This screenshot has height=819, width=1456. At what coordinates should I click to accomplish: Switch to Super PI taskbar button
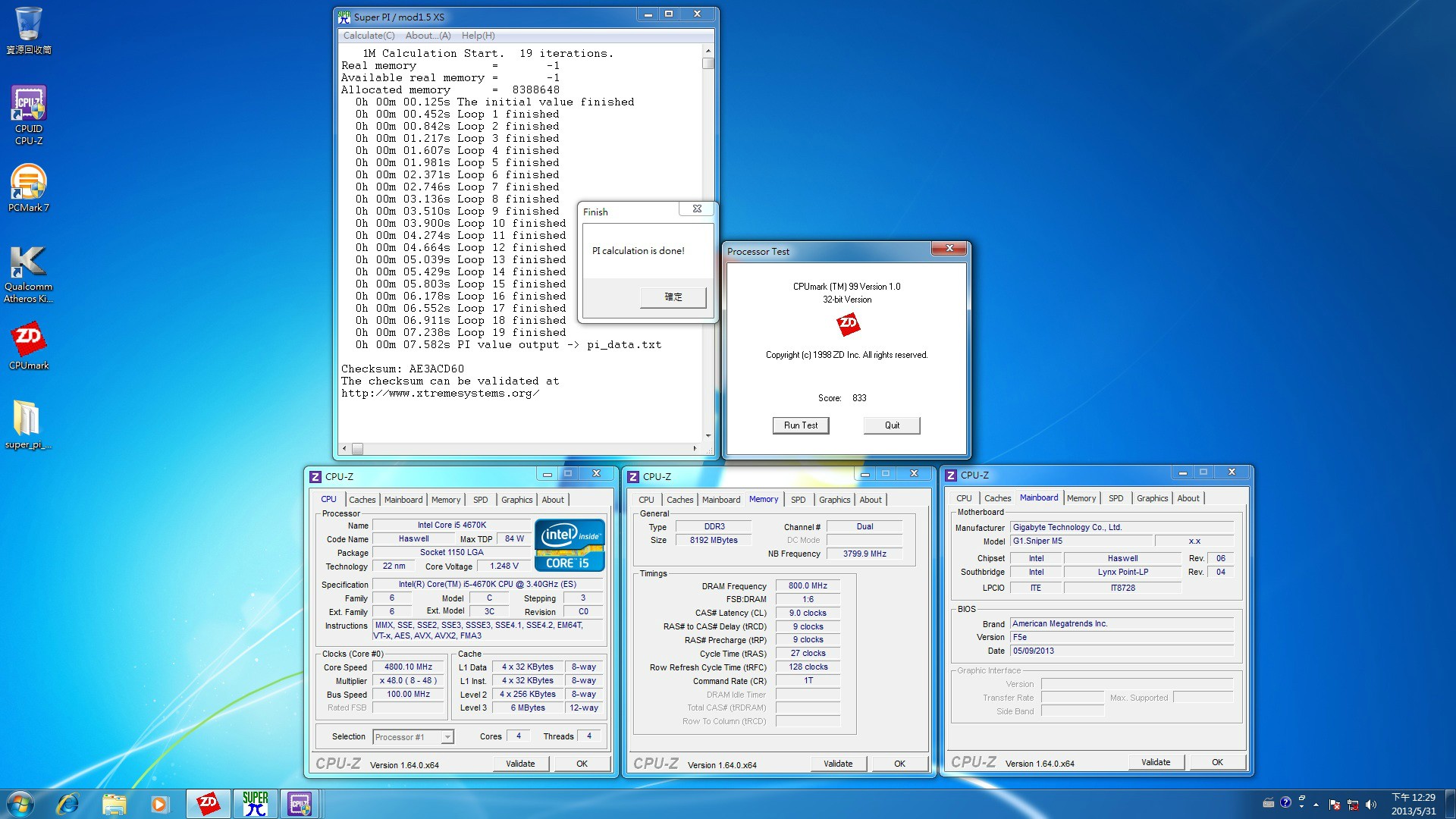256,804
